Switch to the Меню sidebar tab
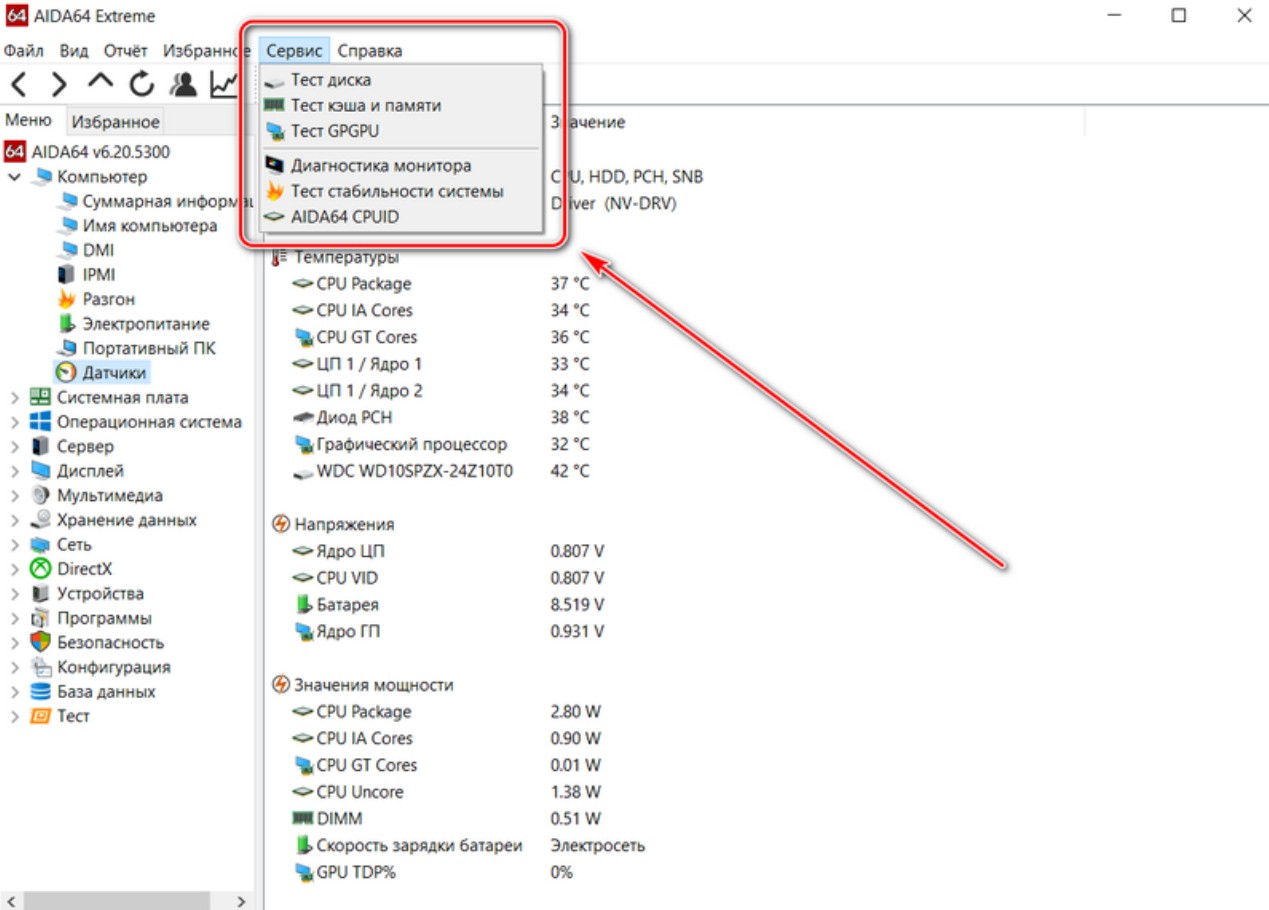1269x910 pixels. point(29,120)
